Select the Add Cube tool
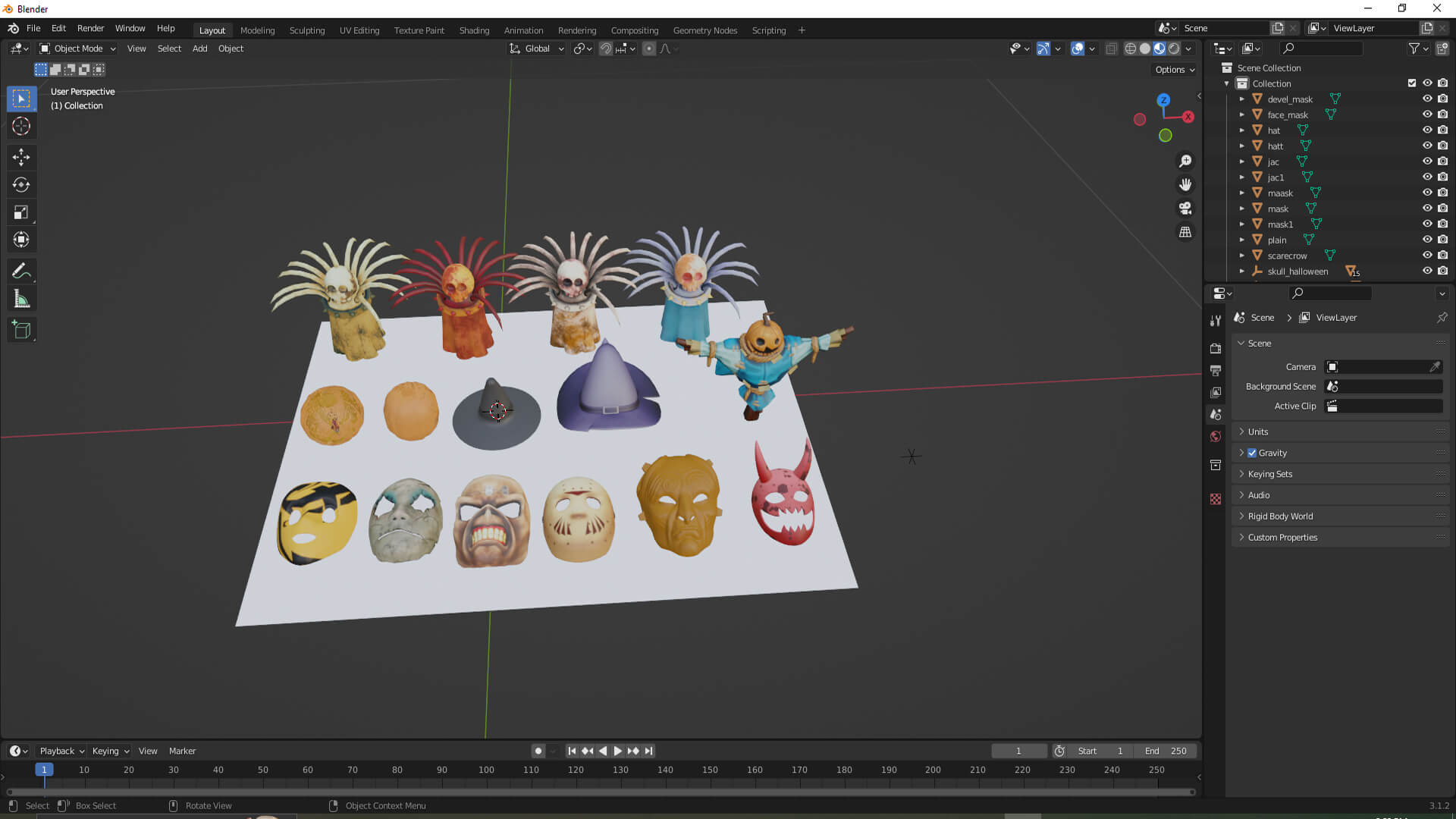 pos(21,330)
